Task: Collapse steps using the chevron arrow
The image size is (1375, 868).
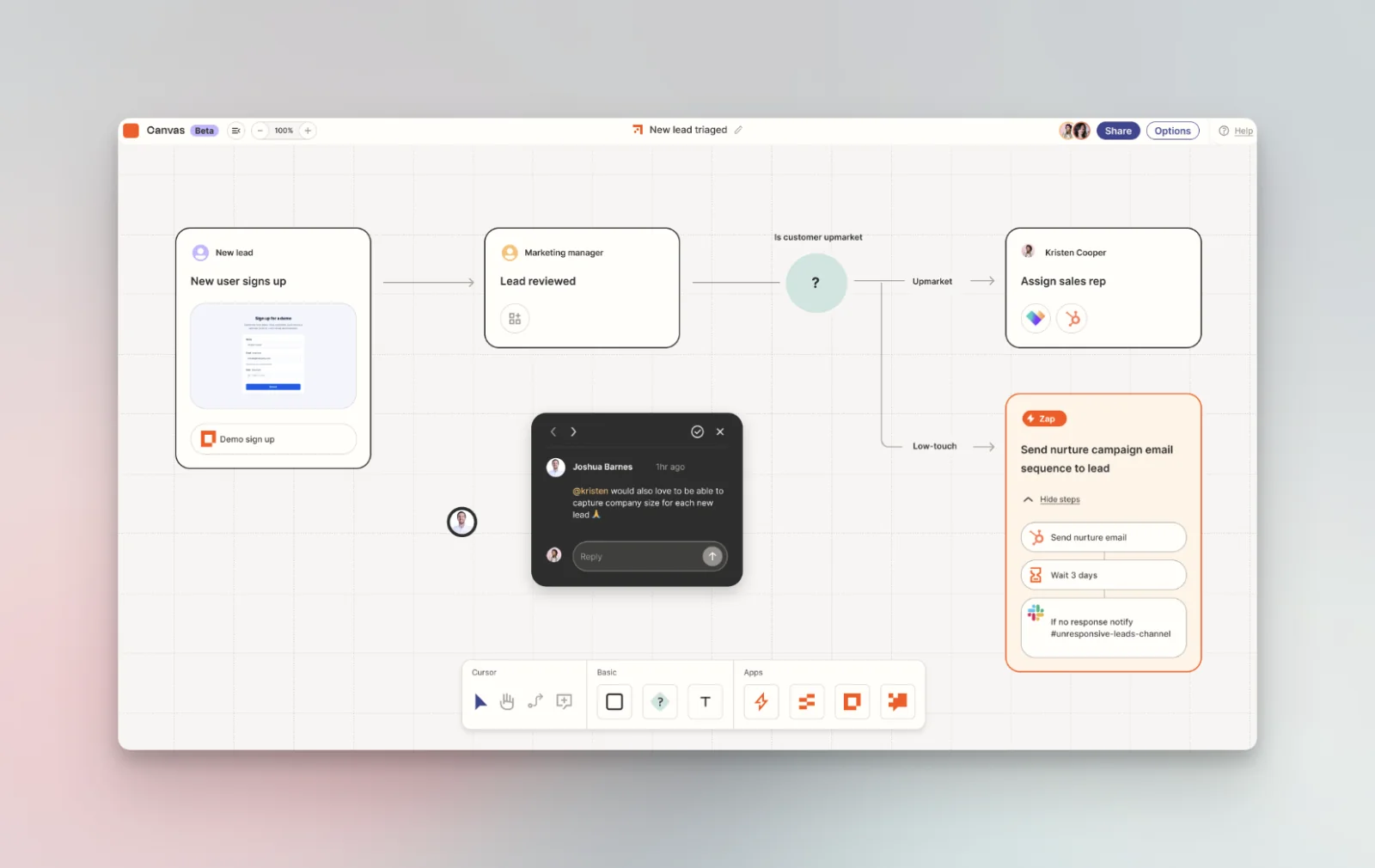Action: (1028, 499)
